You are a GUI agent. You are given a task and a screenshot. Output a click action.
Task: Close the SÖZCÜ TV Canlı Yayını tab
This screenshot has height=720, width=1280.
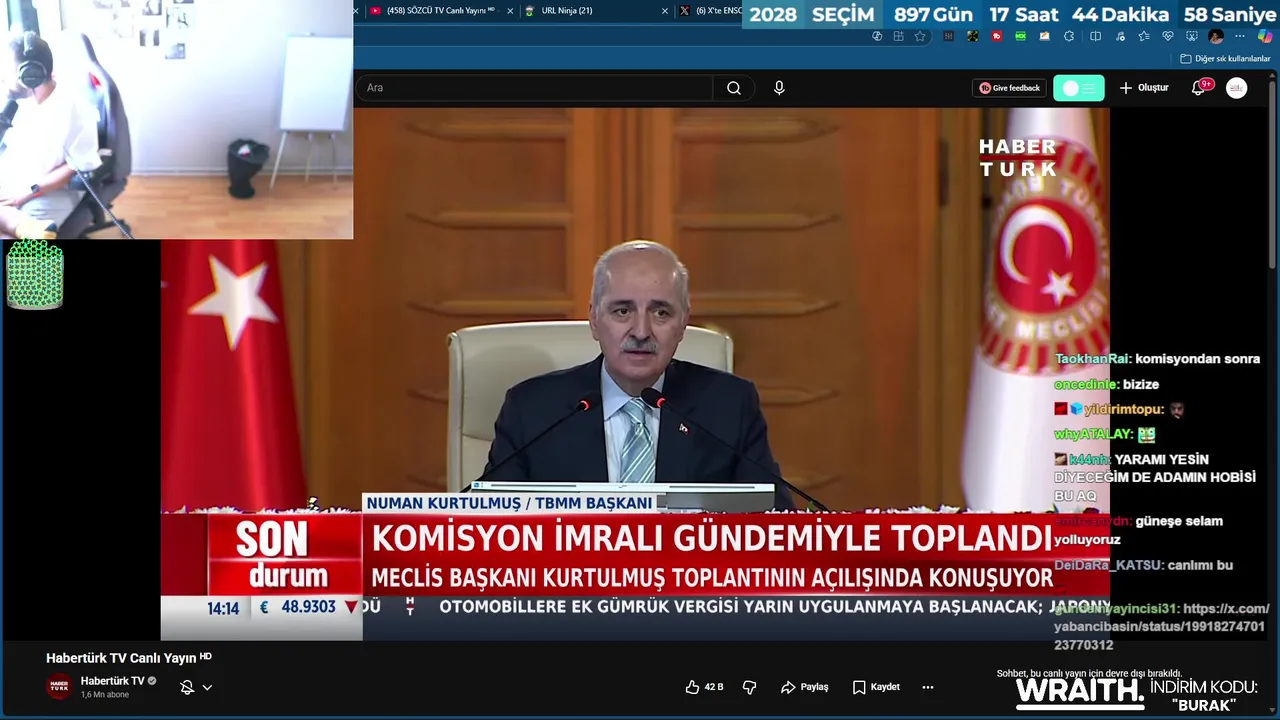(510, 11)
